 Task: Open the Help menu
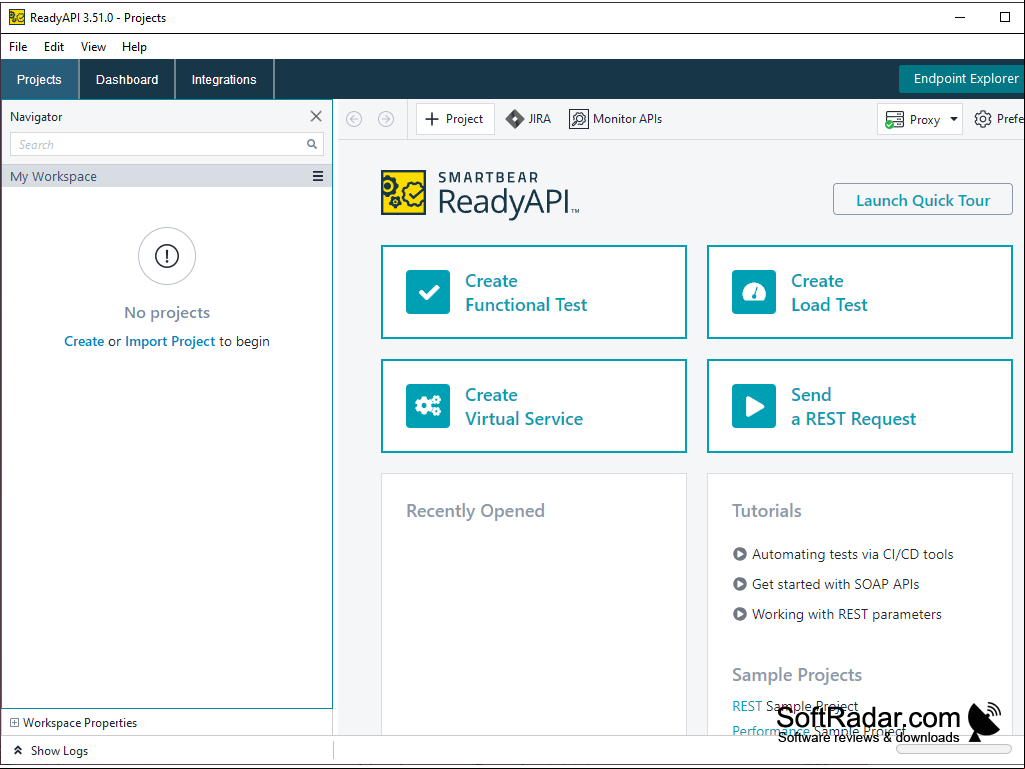(x=134, y=47)
